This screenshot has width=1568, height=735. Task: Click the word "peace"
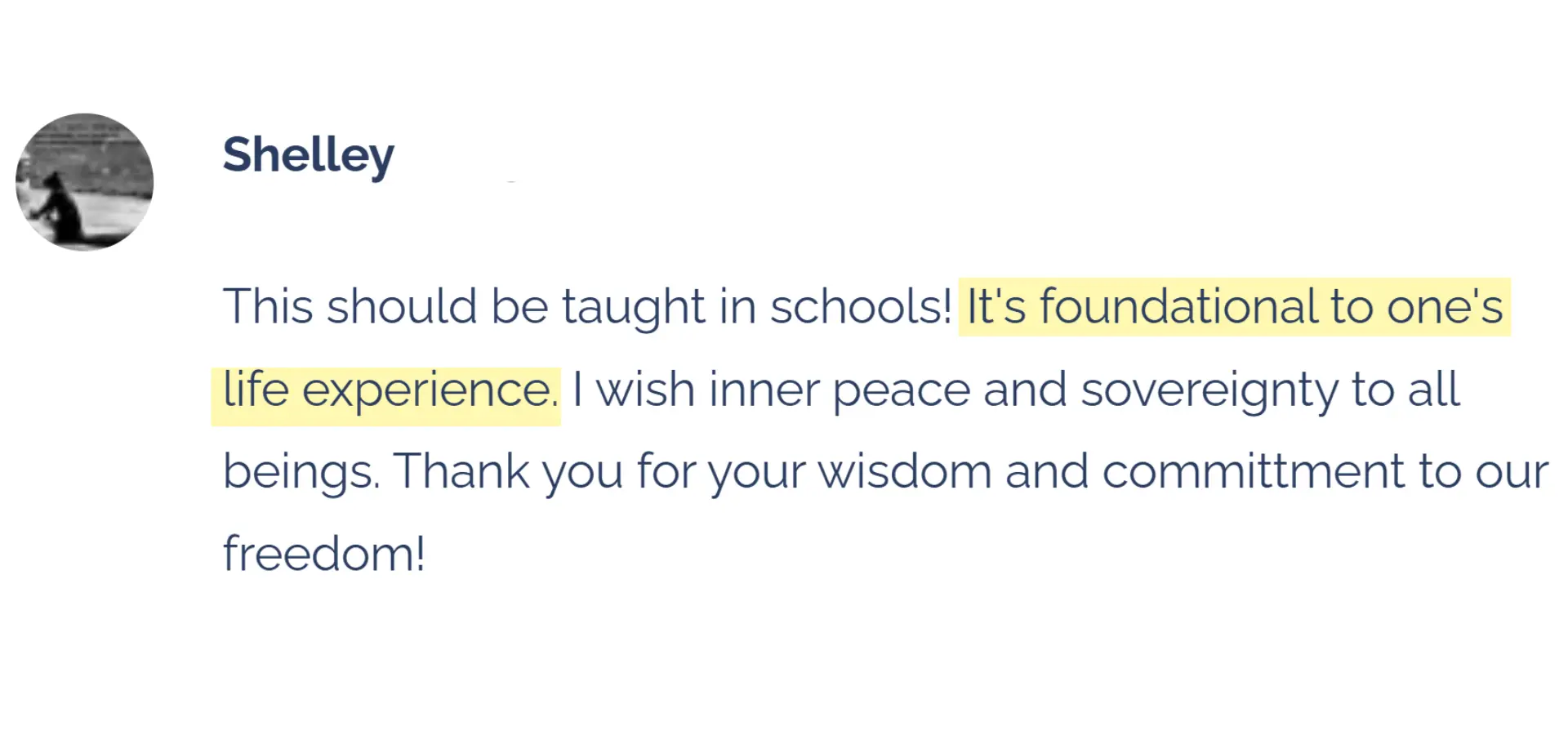coord(901,391)
